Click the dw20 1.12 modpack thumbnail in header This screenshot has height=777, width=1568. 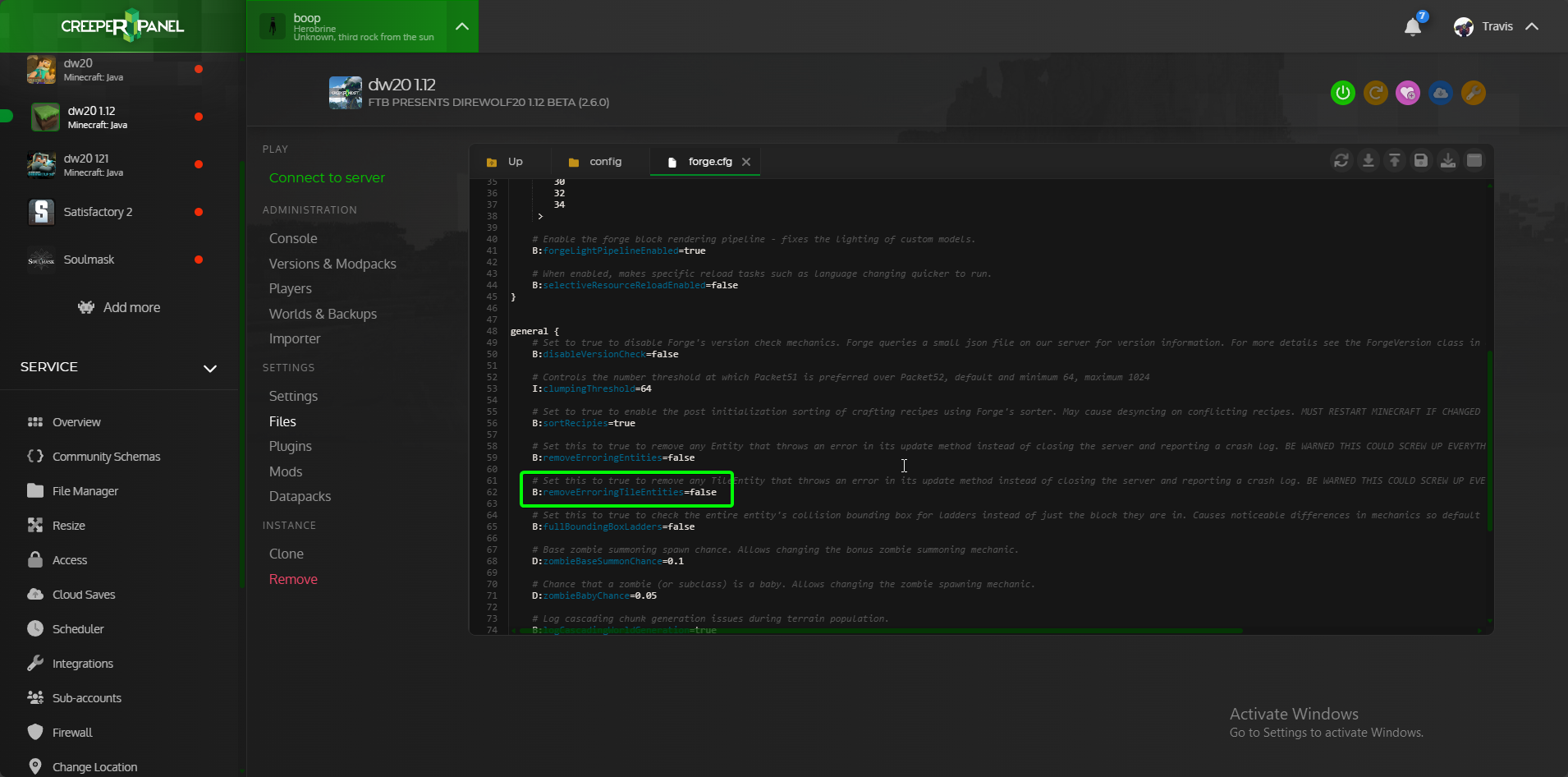click(346, 93)
